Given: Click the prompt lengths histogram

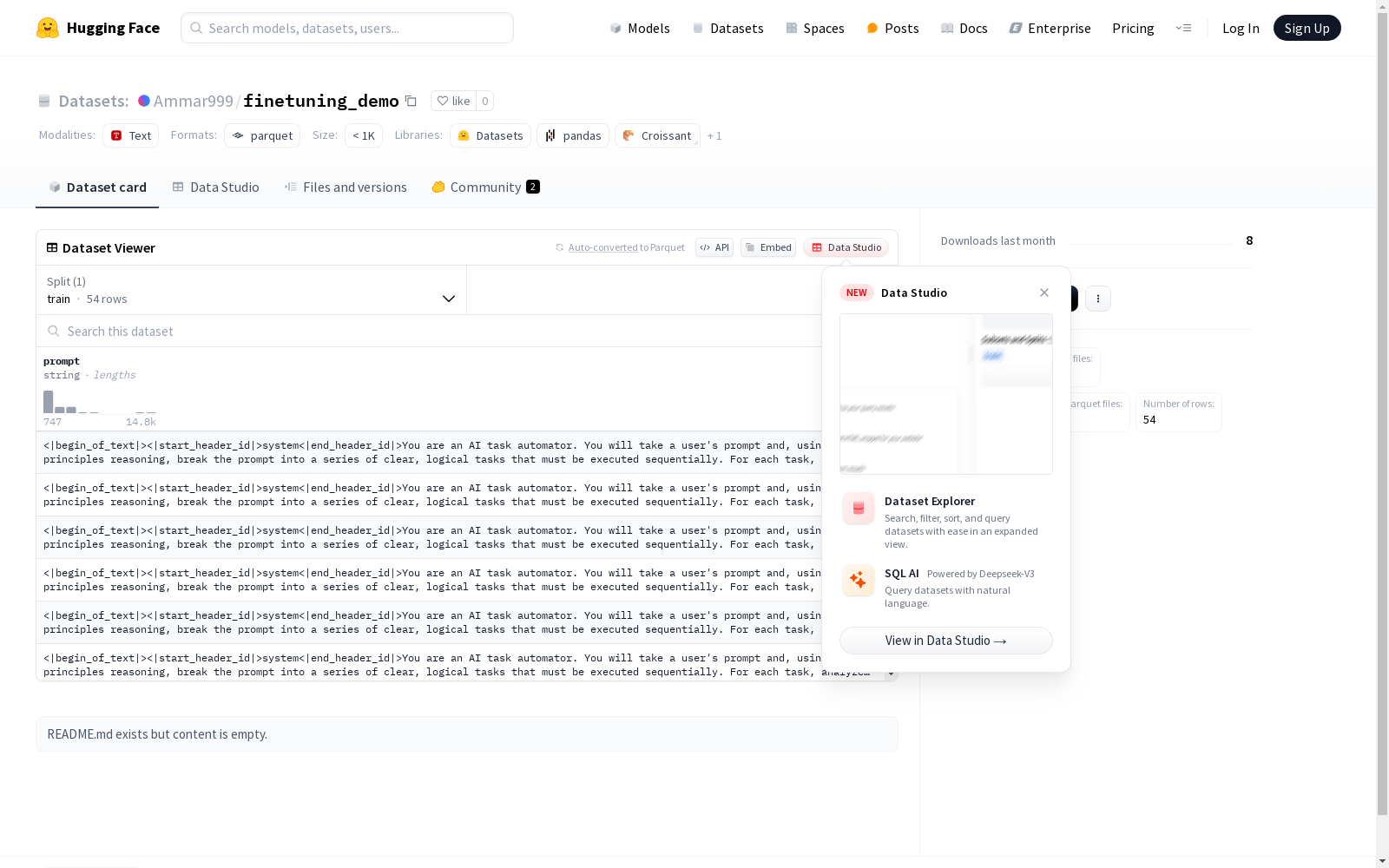Looking at the screenshot, I should point(100,402).
